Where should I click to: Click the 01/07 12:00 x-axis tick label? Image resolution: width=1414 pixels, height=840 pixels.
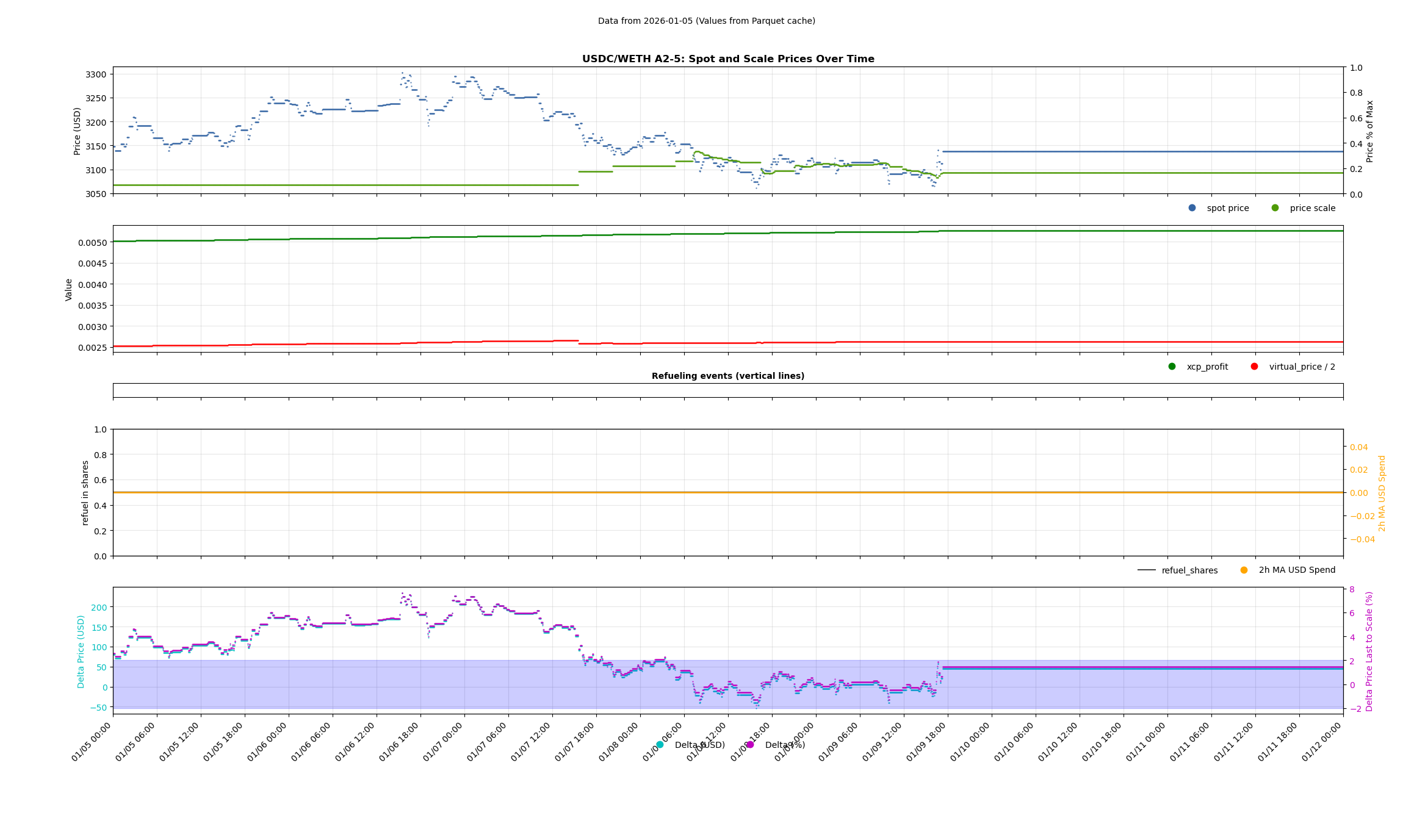point(531,742)
